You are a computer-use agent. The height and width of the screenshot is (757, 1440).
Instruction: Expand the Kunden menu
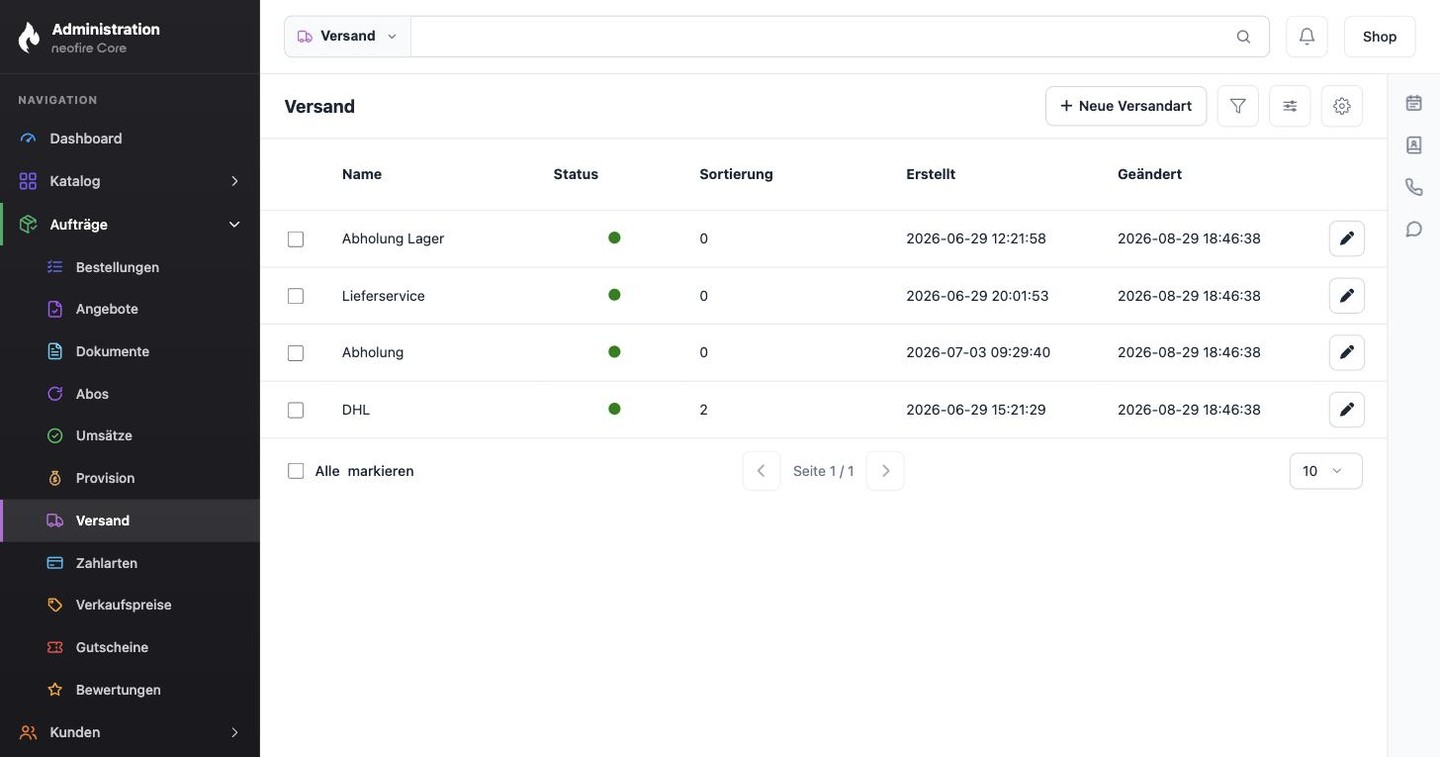point(130,732)
